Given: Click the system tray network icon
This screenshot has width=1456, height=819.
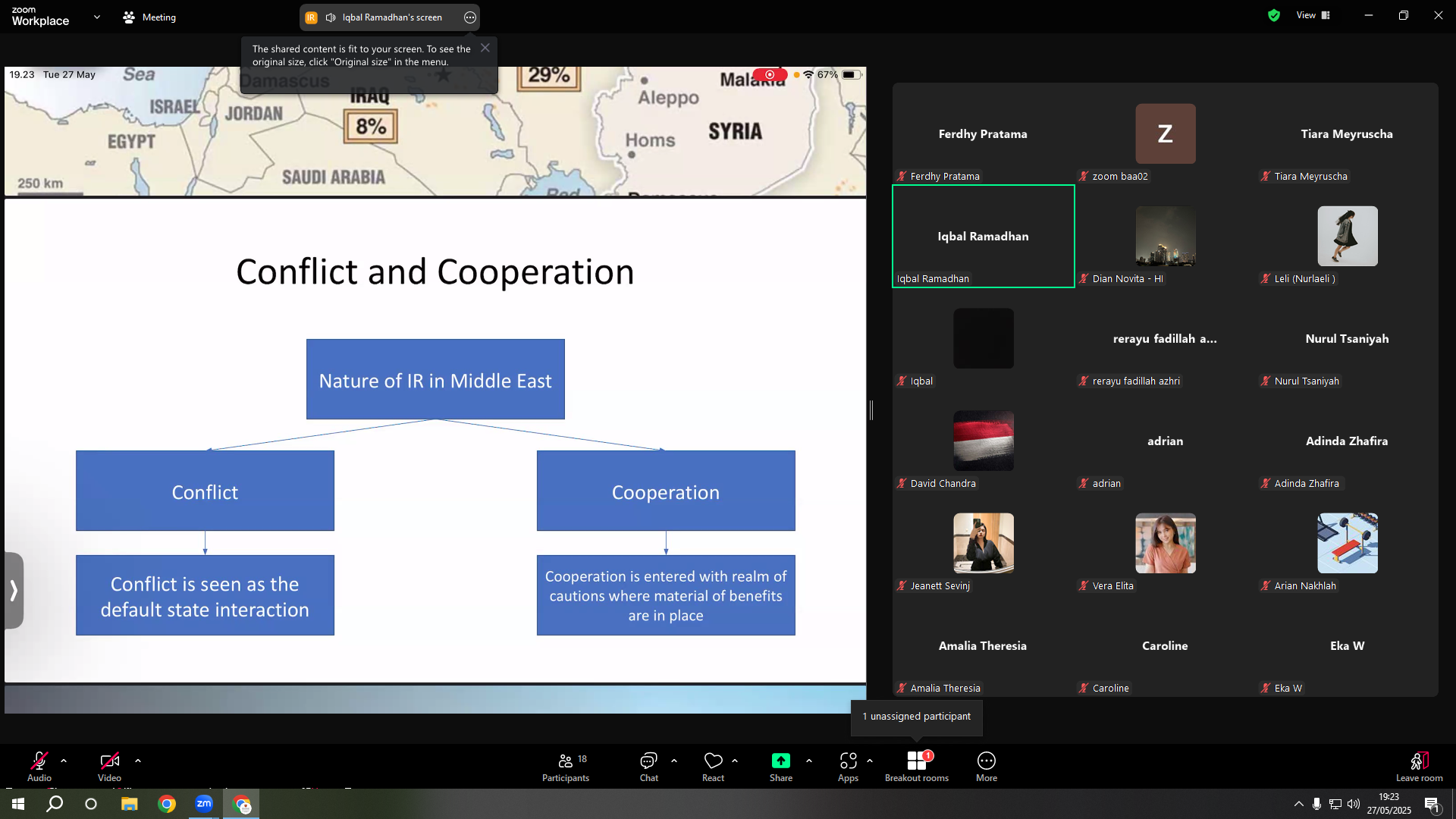Looking at the screenshot, I should 1335,804.
